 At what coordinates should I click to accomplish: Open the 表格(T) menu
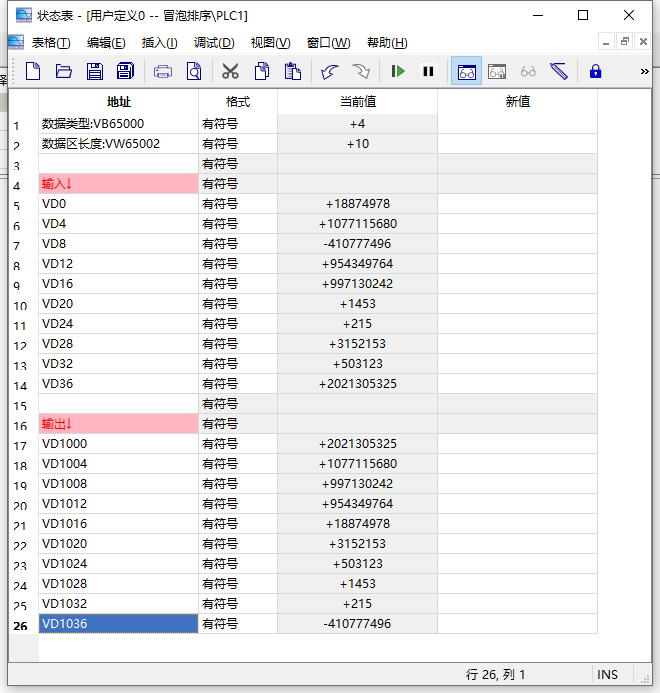pyautogui.click(x=51, y=43)
